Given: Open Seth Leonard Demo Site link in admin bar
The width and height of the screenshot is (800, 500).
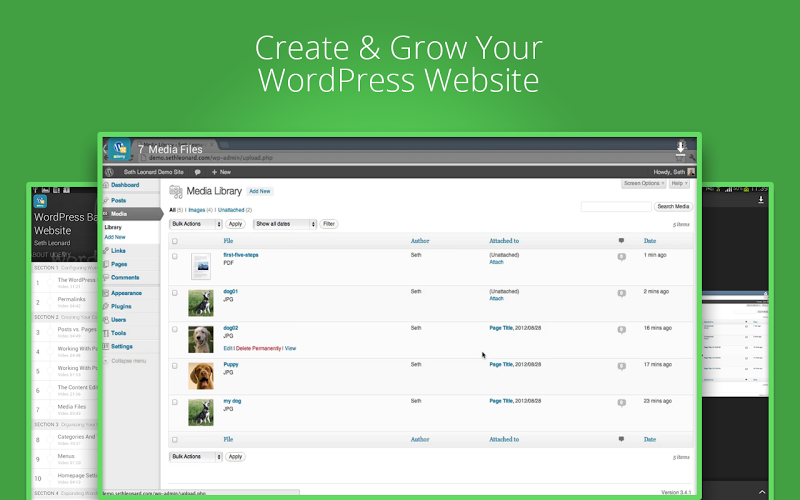Looking at the screenshot, I should 154,172.
